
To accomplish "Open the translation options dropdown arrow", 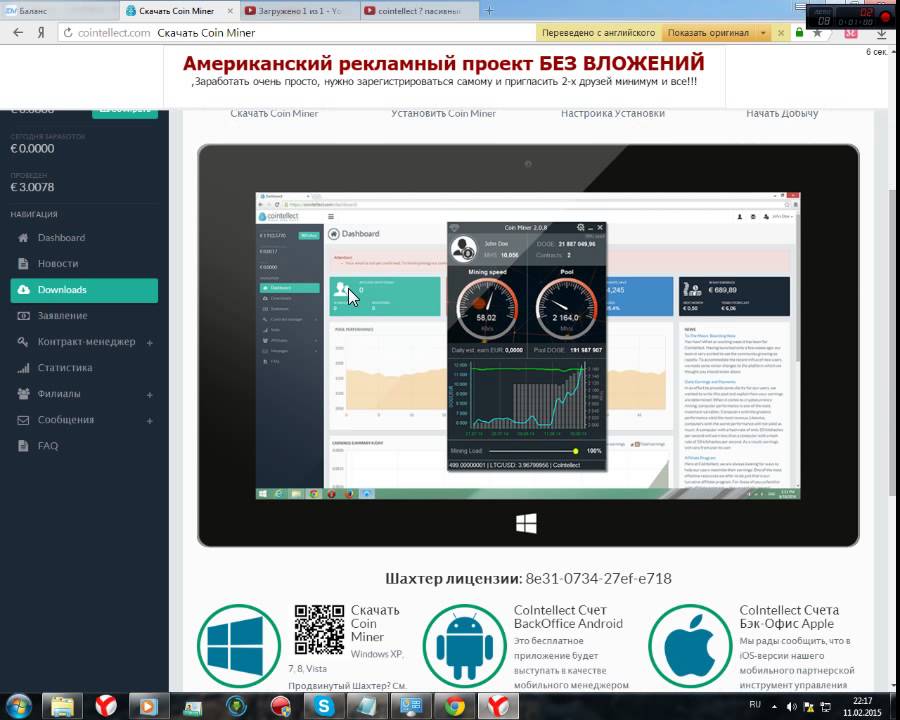I will [763, 33].
